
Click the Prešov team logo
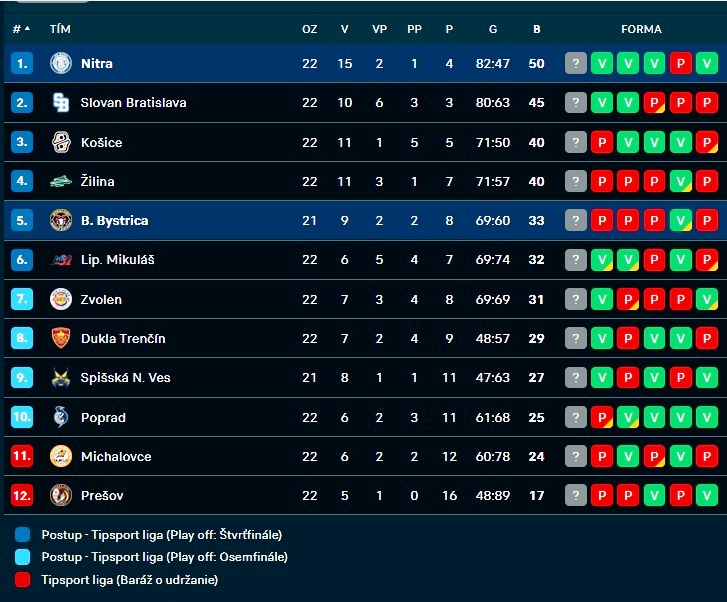point(61,495)
